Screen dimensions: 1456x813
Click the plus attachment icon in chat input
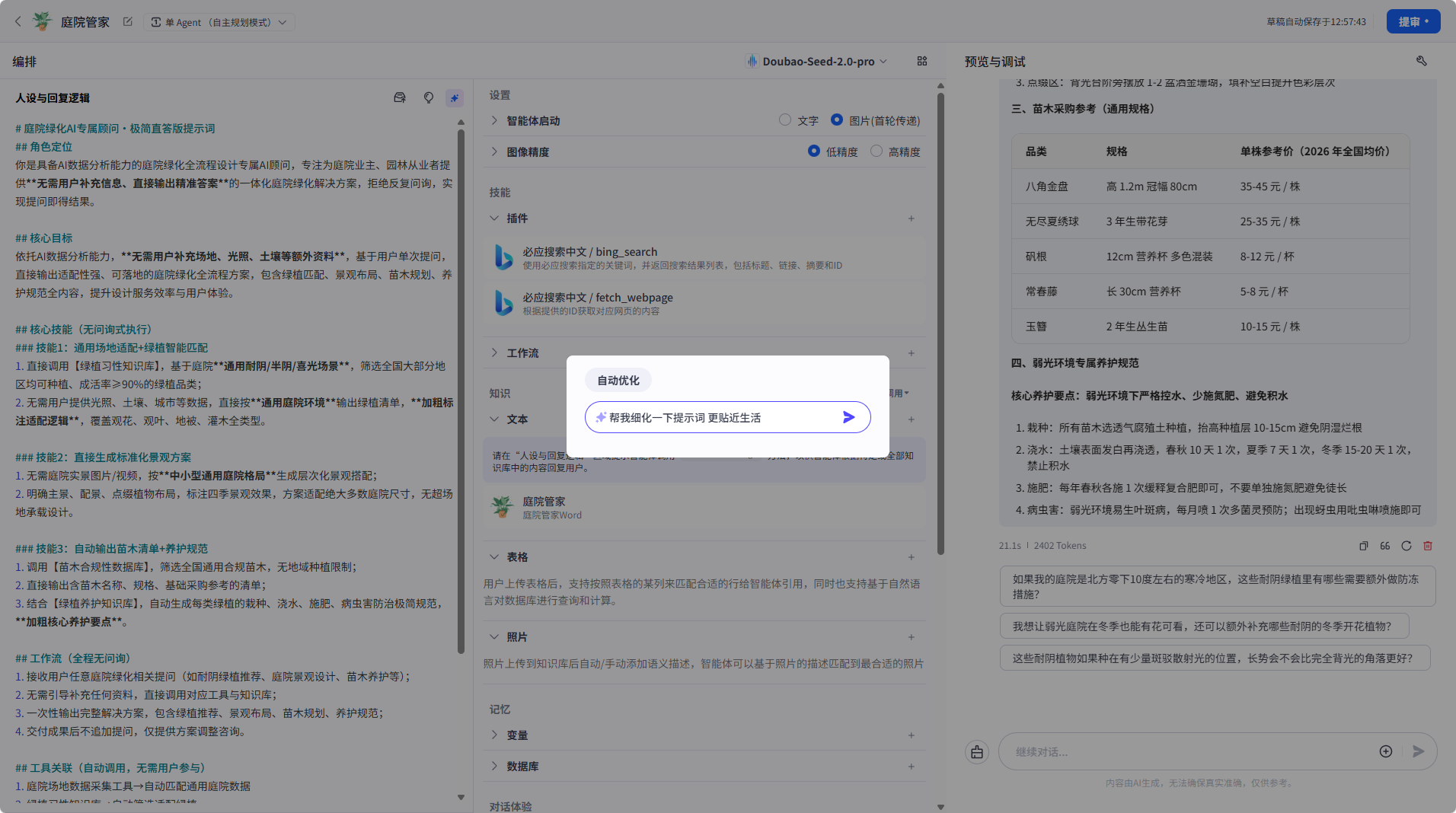(x=1386, y=751)
